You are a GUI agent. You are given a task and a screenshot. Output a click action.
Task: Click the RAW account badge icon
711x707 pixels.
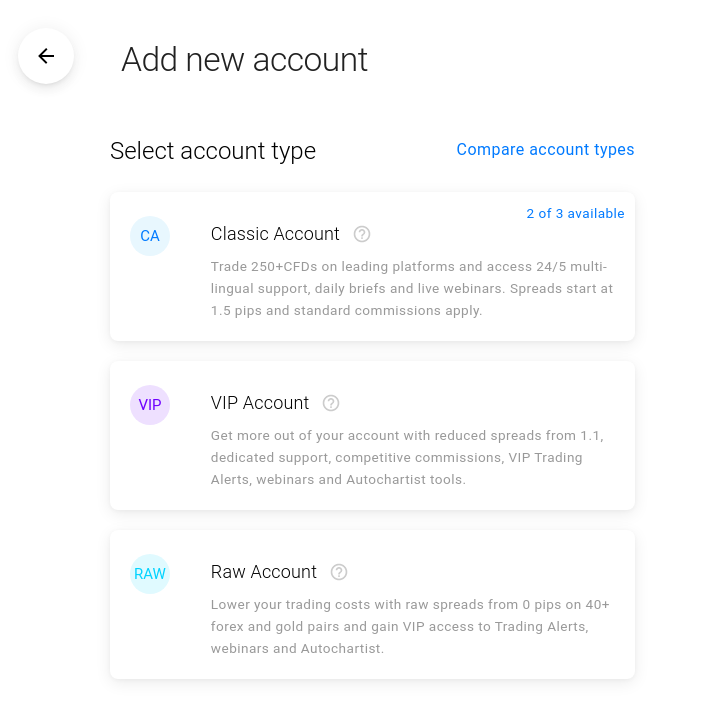coord(150,574)
